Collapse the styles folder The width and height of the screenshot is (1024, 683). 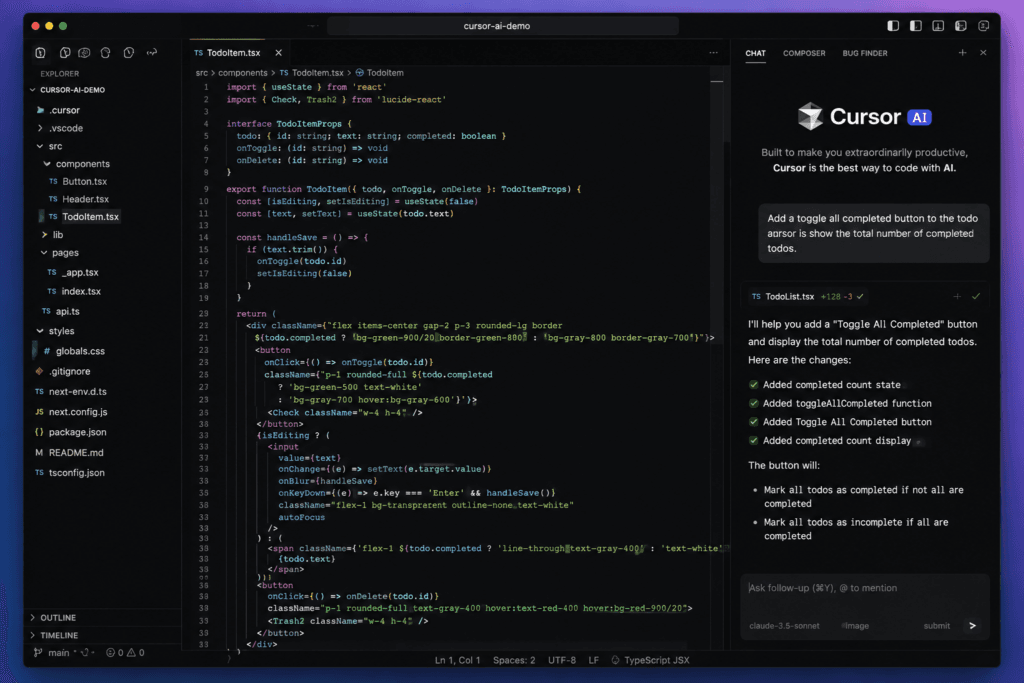coord(40,331)
